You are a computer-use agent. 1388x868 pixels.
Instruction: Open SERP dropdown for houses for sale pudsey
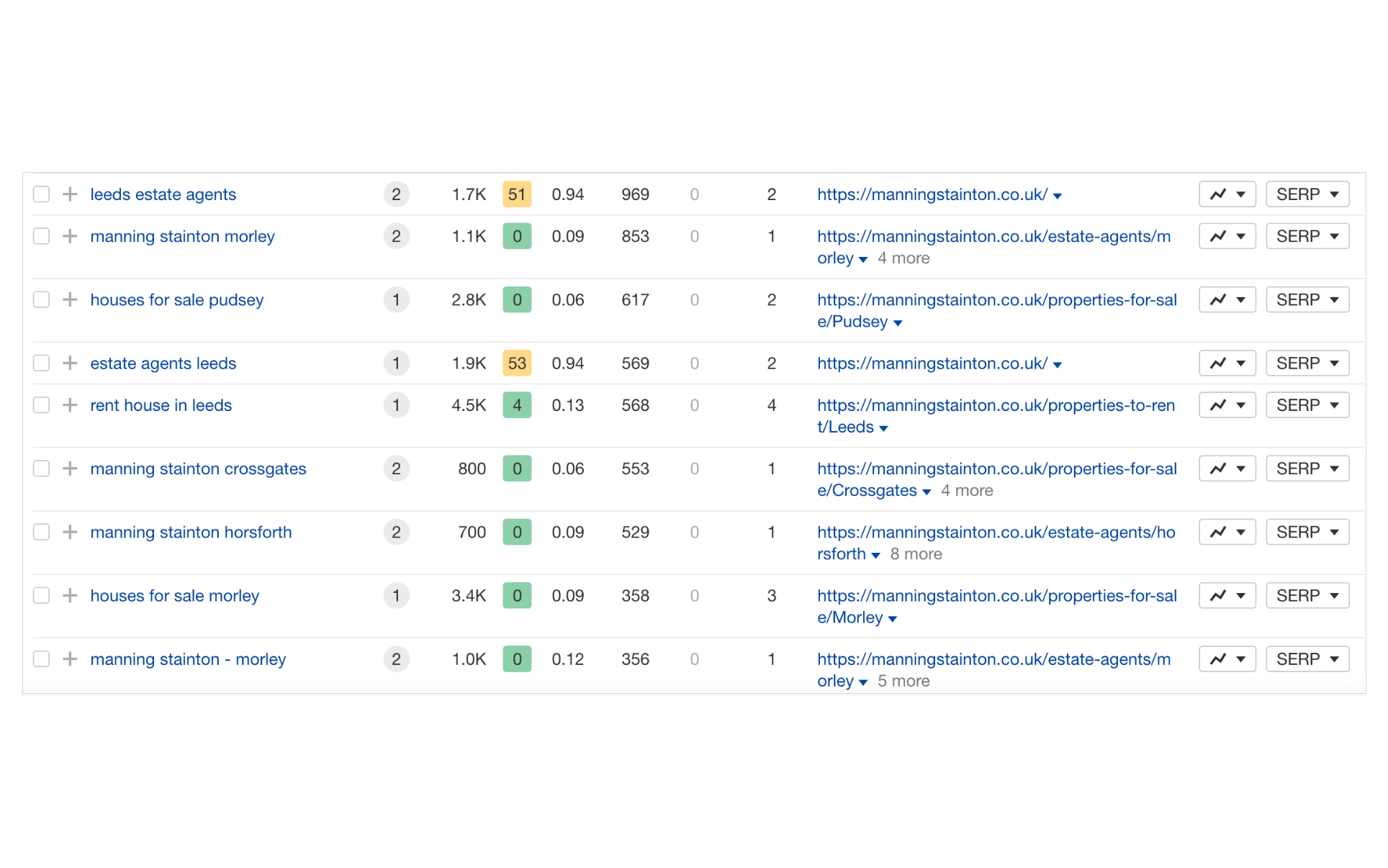point(1307,299)
